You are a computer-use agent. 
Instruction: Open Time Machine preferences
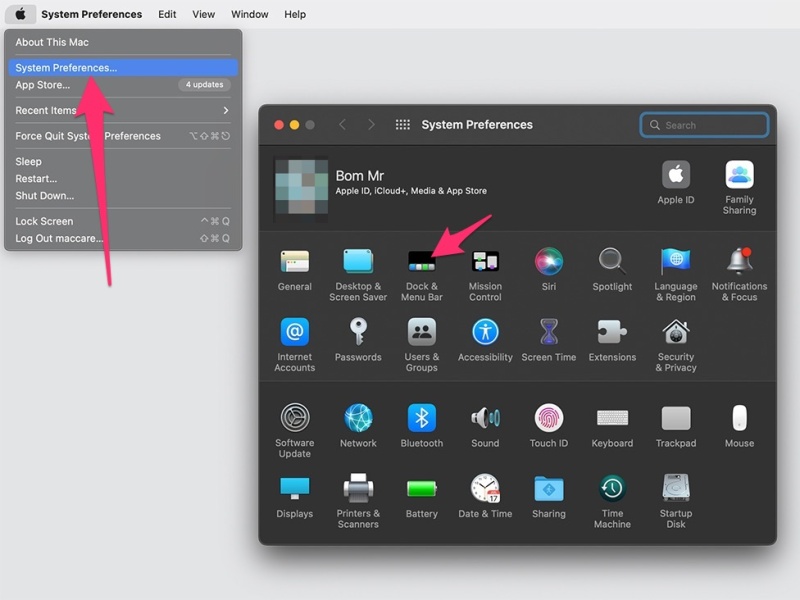coord(612,489)
